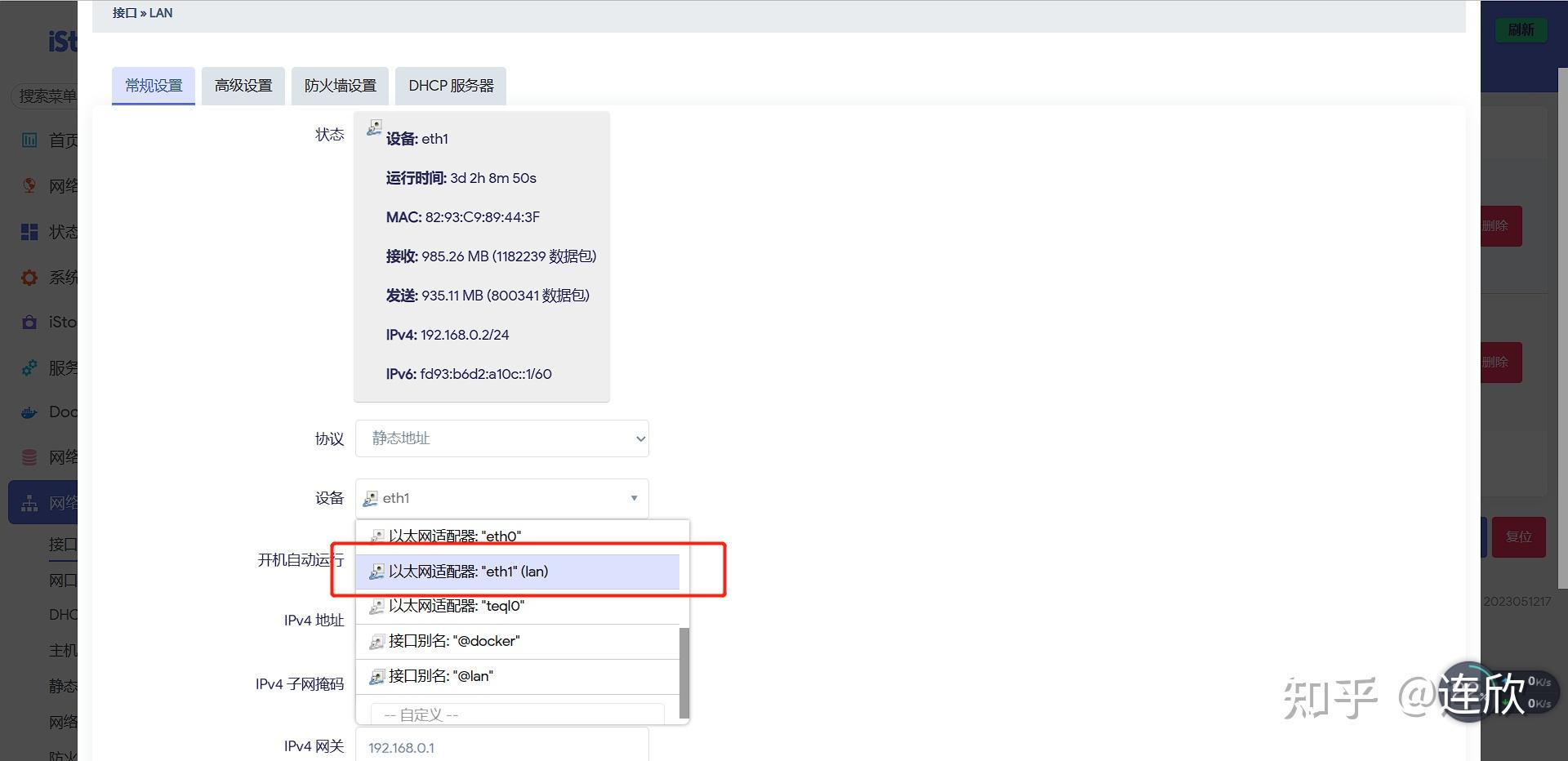Viewport: 1568px width, 761px height.
Task: Focus the 搜索菜单 search box
Action: (x=45, y=96)
